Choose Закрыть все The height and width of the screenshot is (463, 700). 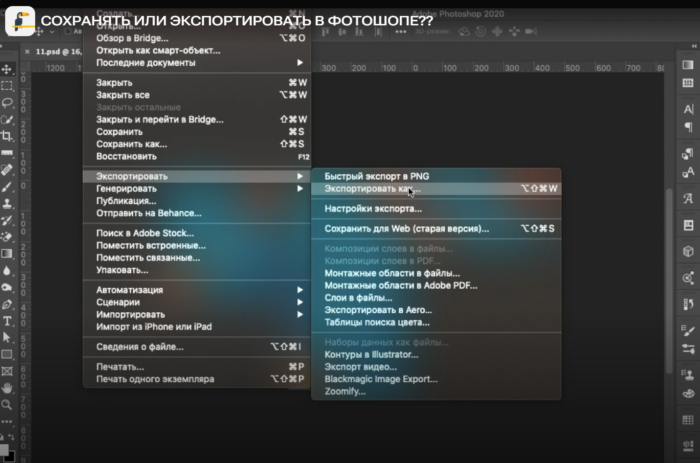(196, 95)
